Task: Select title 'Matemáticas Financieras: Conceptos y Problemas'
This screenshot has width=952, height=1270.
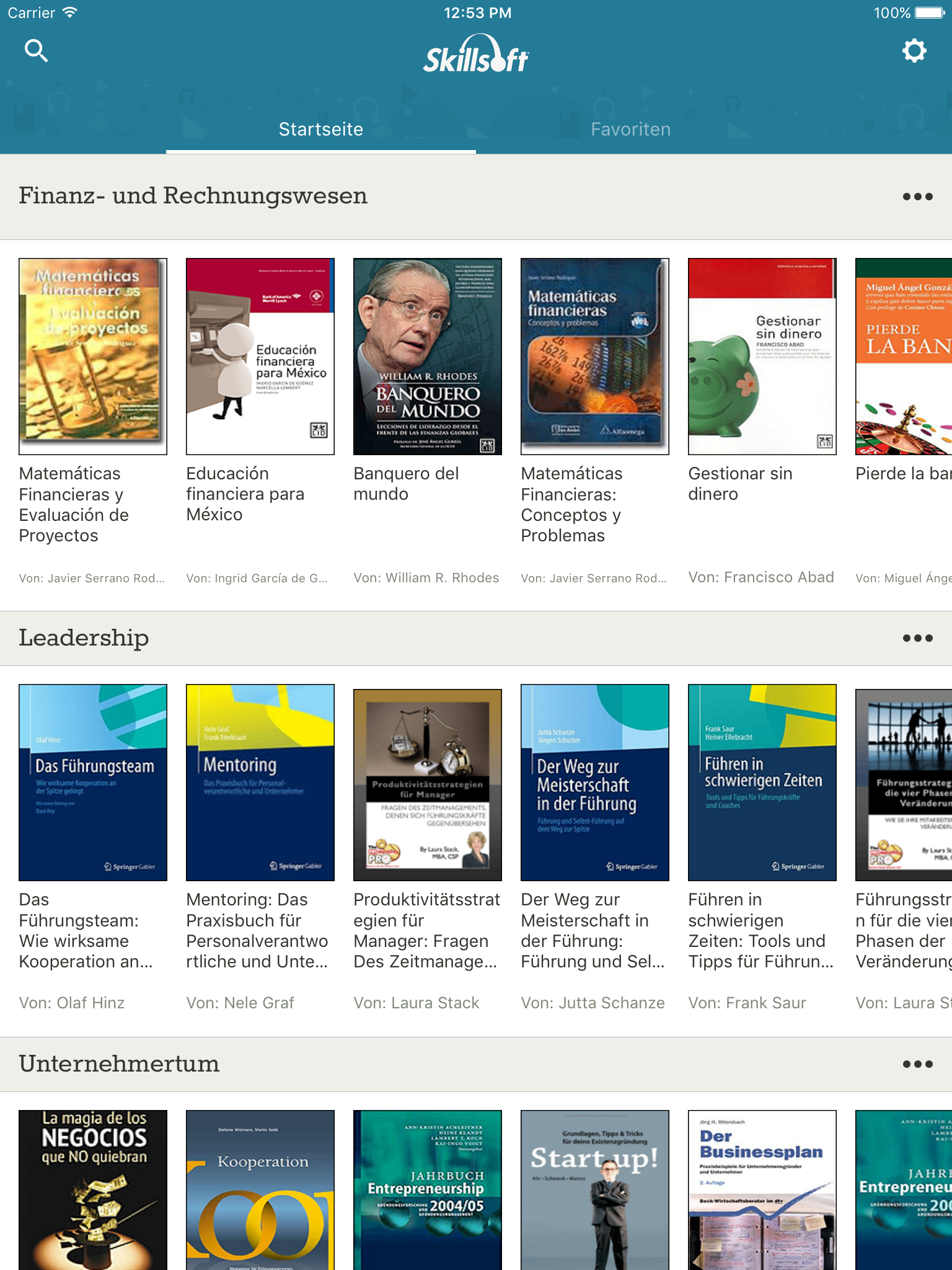Action: [x=571, y=505]
